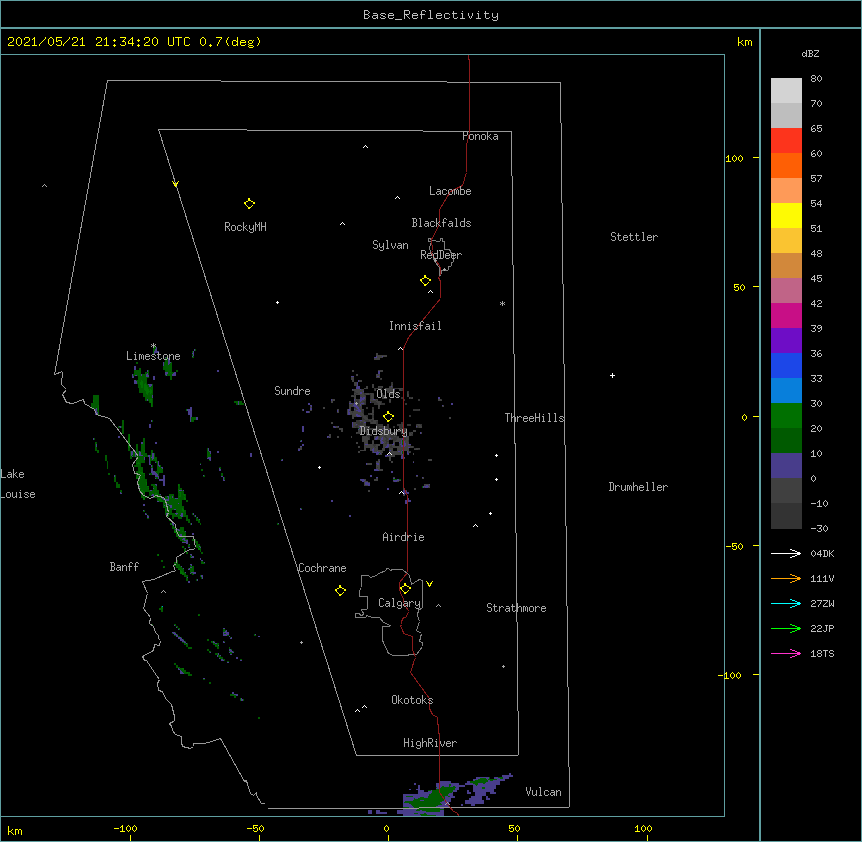Click the white plus marker near Stettler
862x842 pixels.
(612, 375)
